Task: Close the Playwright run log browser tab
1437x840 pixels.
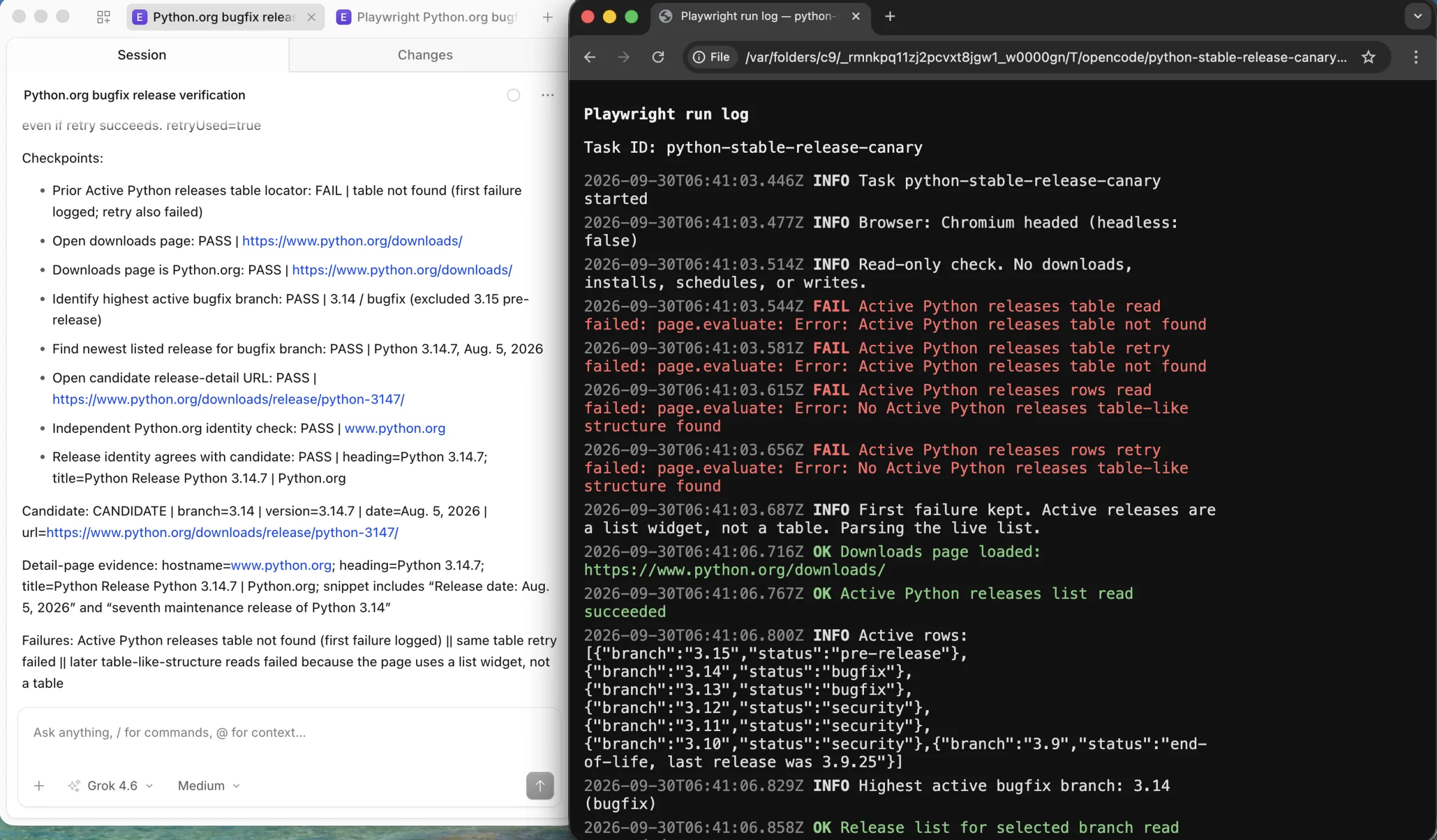Action: [x=856, y=16]
